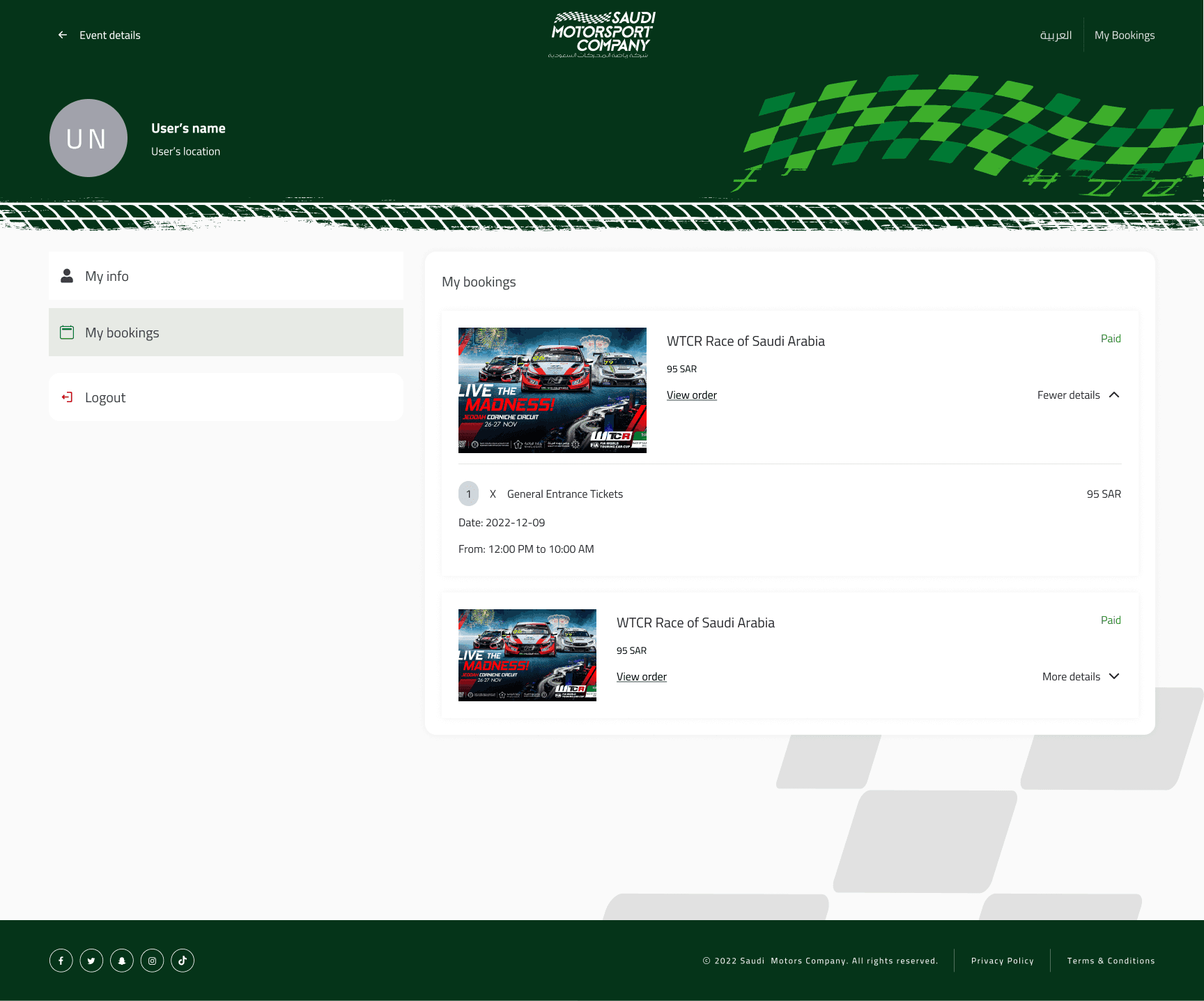Open the TikTok social icon in footer

point(183,961)
